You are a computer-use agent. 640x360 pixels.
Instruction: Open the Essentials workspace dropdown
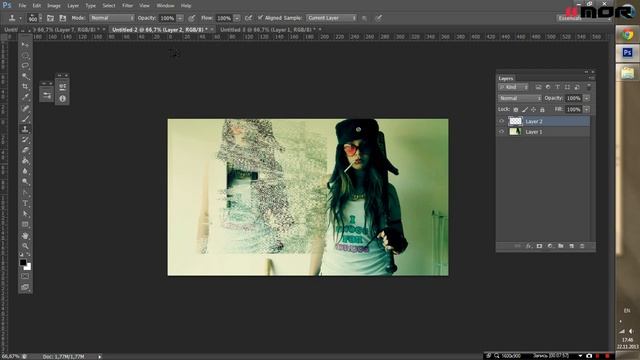point(584,18)
